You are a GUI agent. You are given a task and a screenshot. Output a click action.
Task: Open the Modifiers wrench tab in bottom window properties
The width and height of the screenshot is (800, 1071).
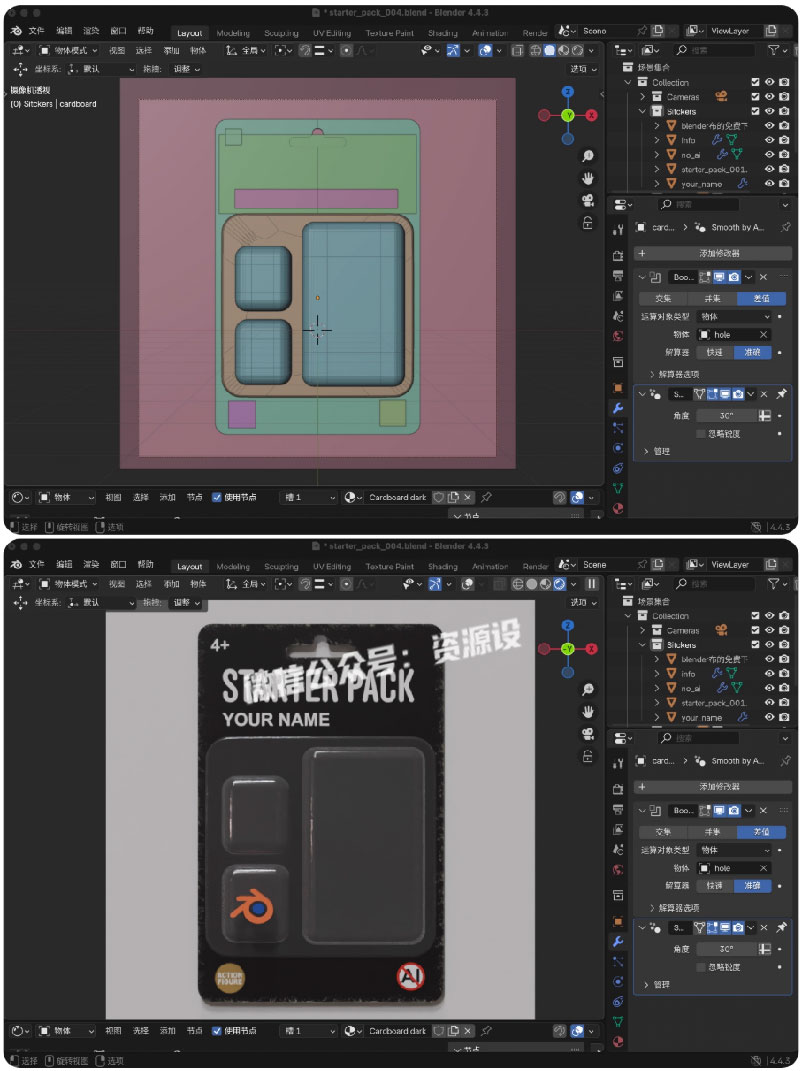(x=618, y=941)
